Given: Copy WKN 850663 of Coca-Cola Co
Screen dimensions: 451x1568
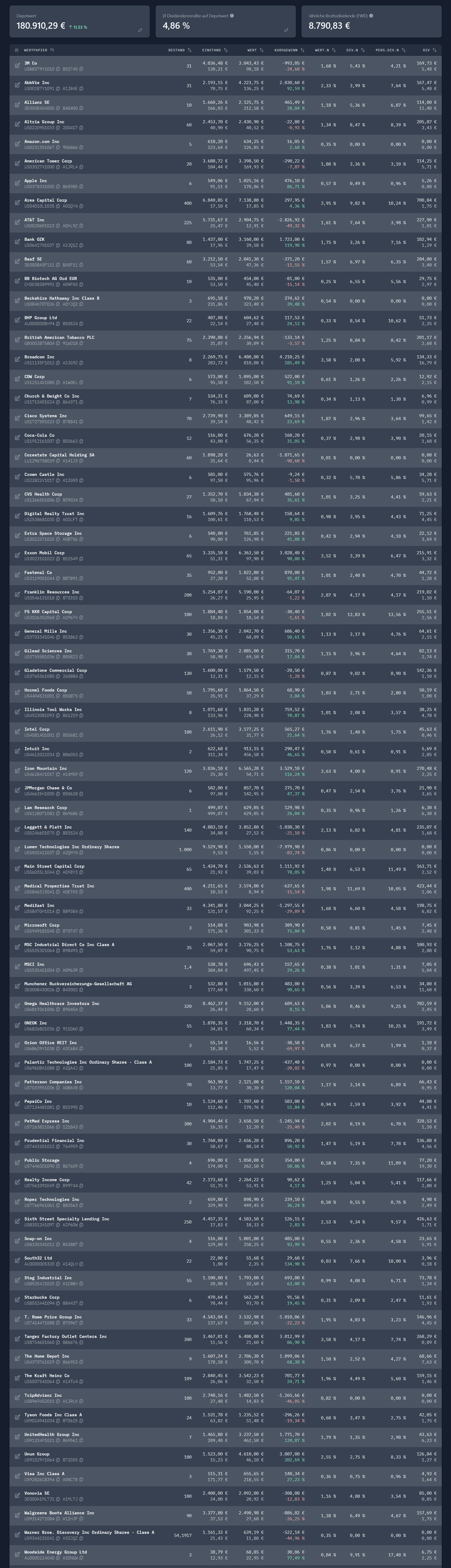Looking at the screenshot, I should pyautogui.click(x=81, y=441).
